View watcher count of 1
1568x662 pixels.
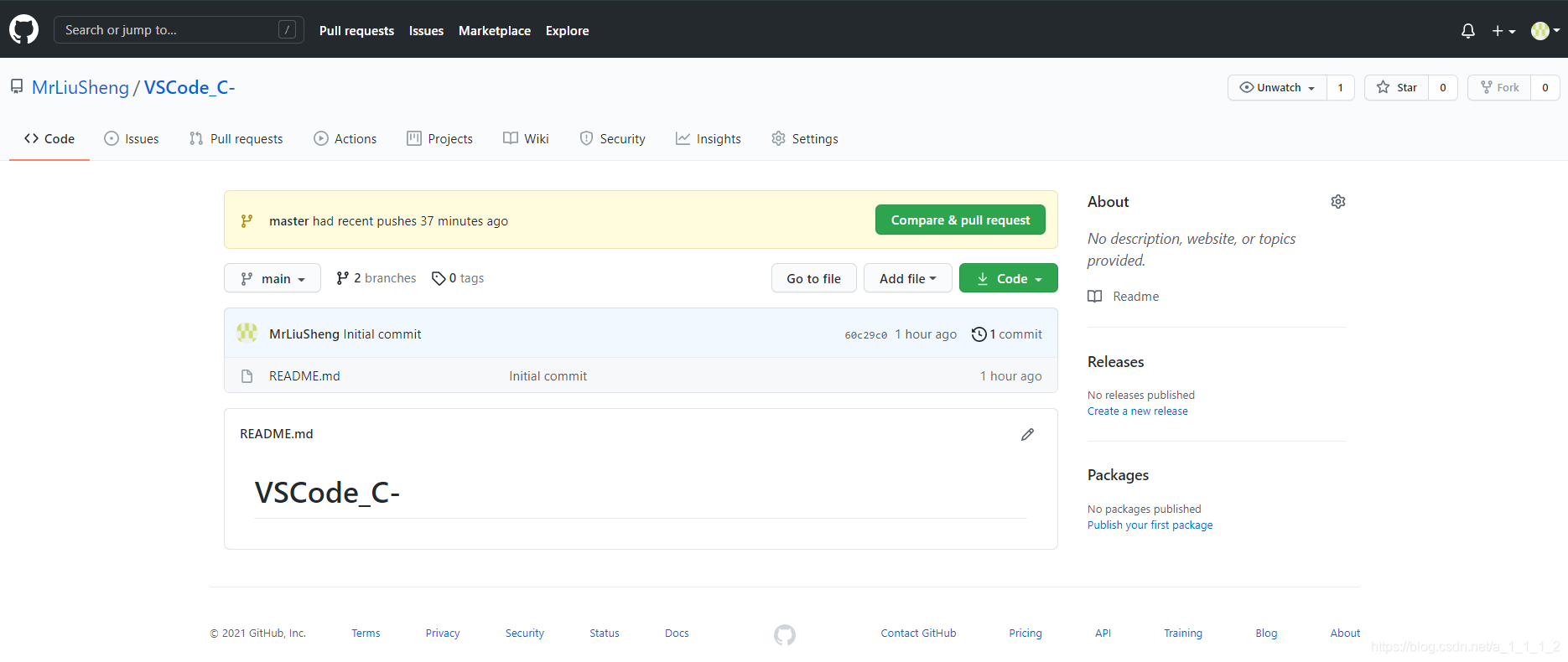point(1341,87)
